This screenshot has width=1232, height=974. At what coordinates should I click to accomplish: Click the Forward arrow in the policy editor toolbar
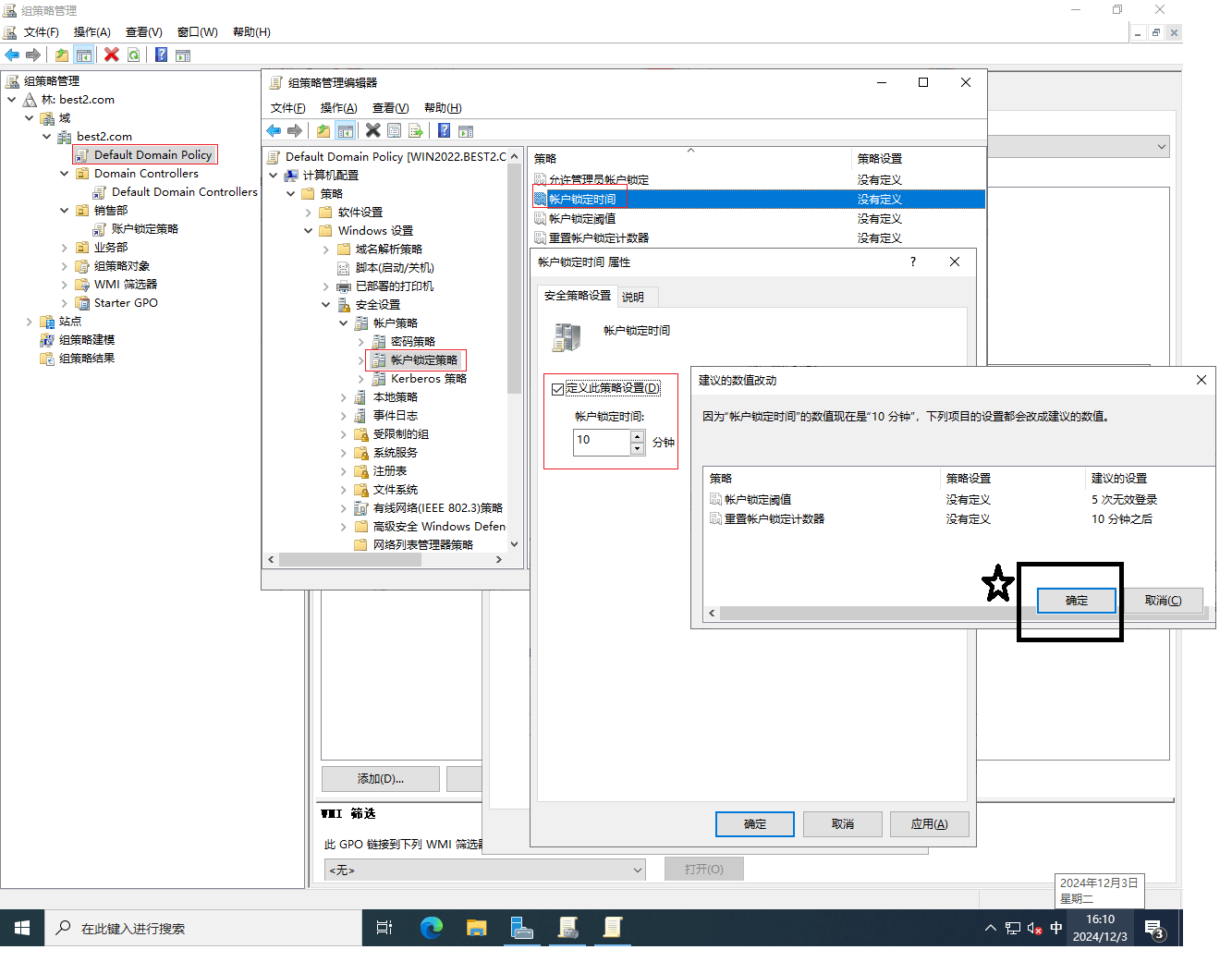[295, 130]
